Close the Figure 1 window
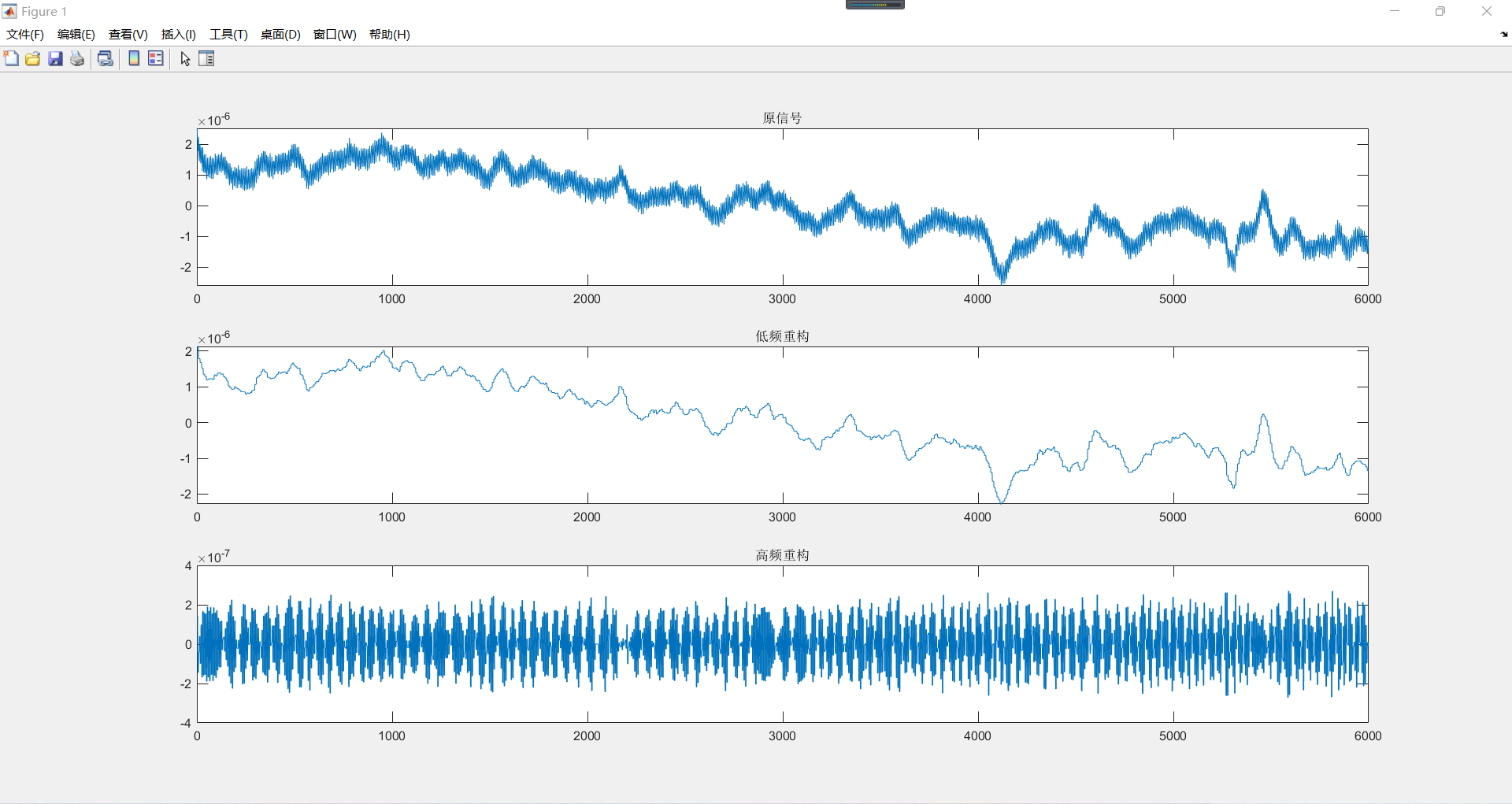 coord(1487,11)
